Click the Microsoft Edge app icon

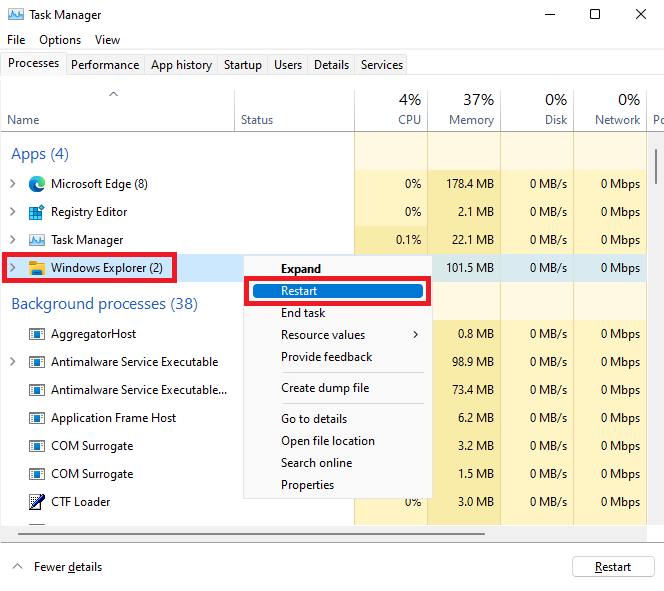point(37,184)
